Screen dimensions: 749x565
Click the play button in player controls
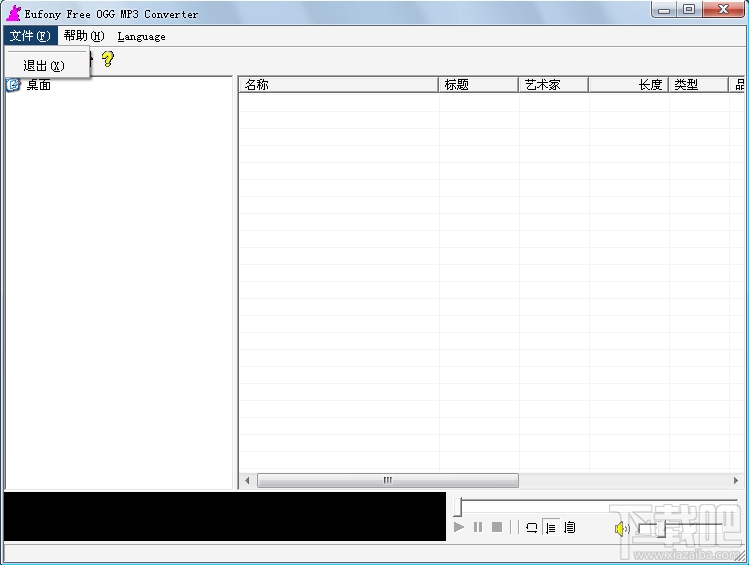coord(459,527)
